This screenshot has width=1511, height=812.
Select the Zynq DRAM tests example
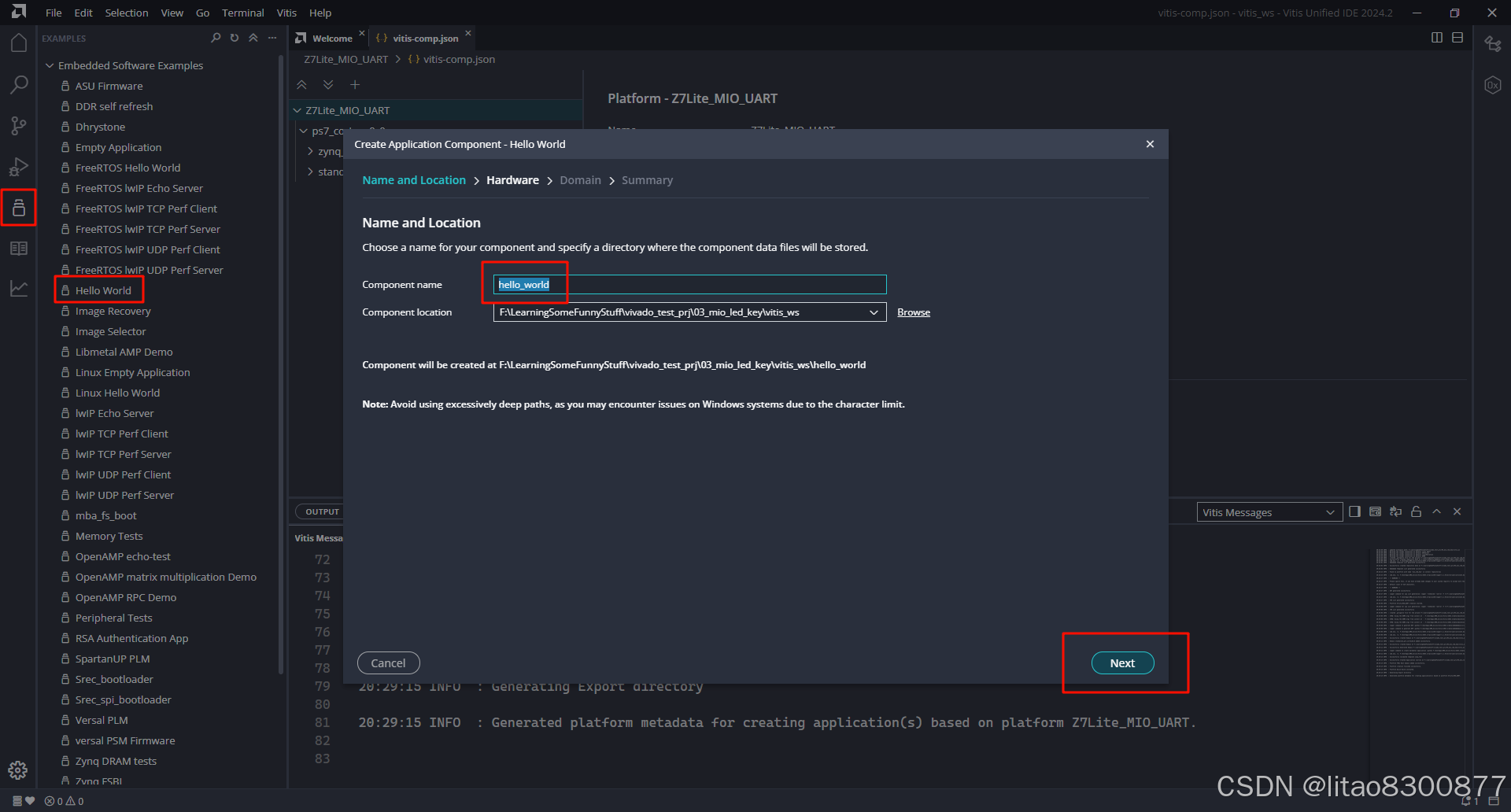[116, 761]
